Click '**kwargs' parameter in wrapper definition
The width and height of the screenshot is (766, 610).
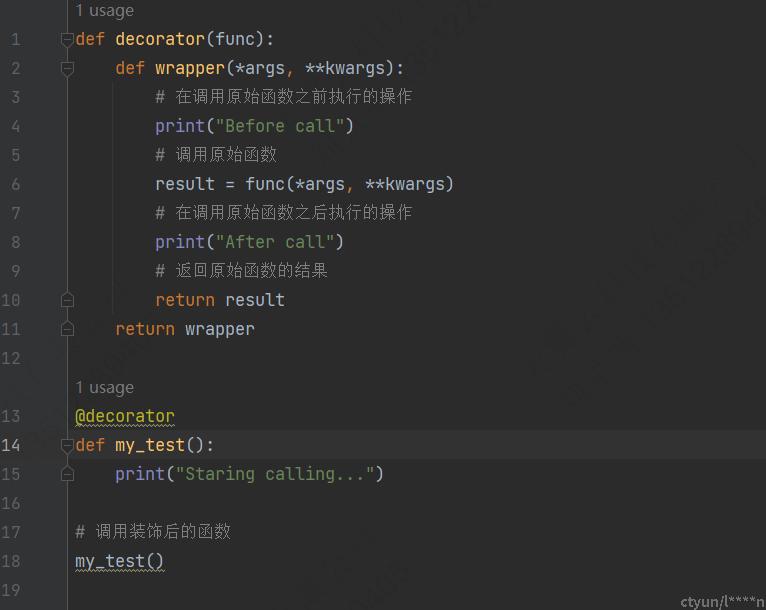tap(345, 68)
